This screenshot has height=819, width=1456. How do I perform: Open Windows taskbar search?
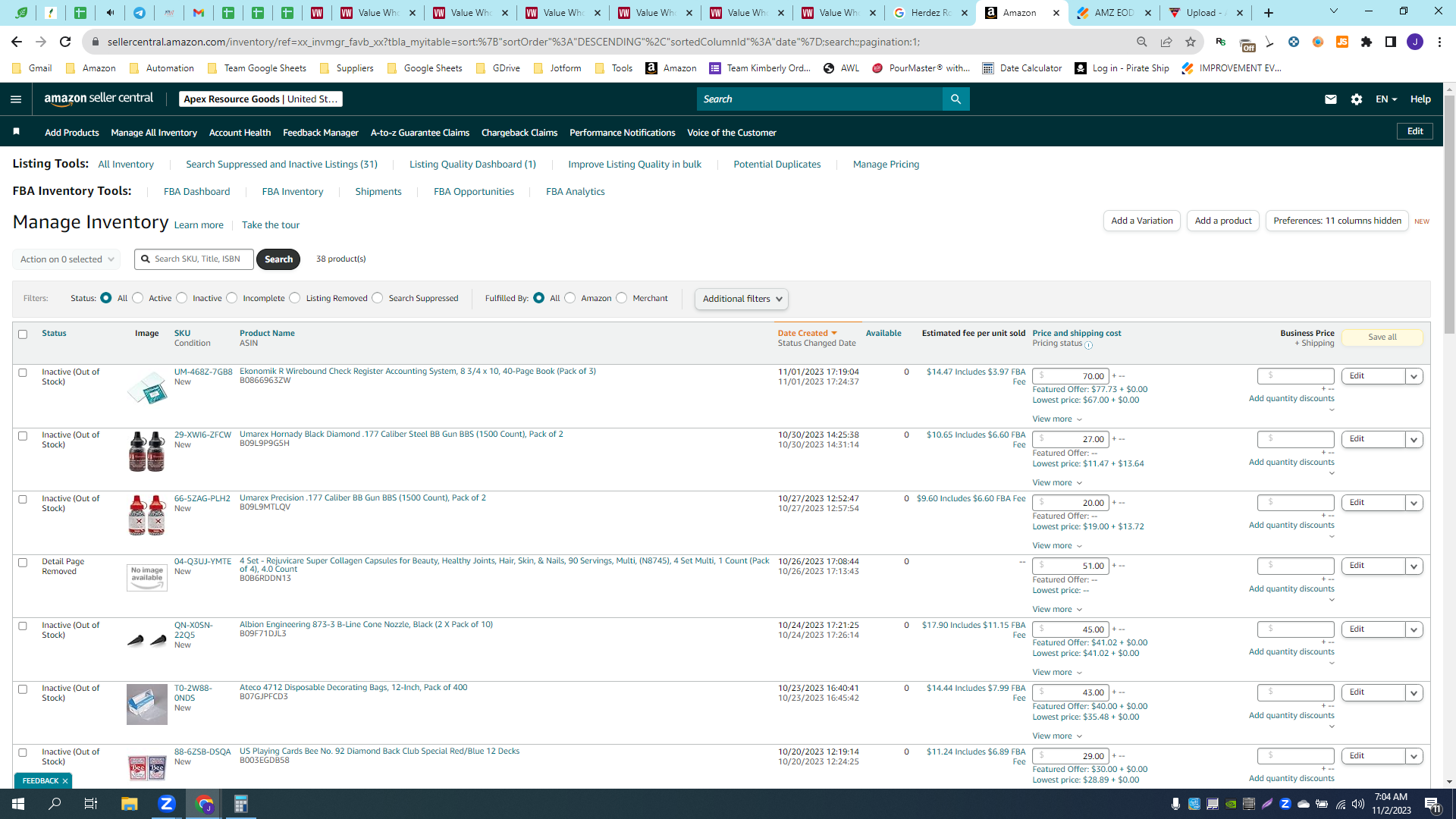click(55, 804)
